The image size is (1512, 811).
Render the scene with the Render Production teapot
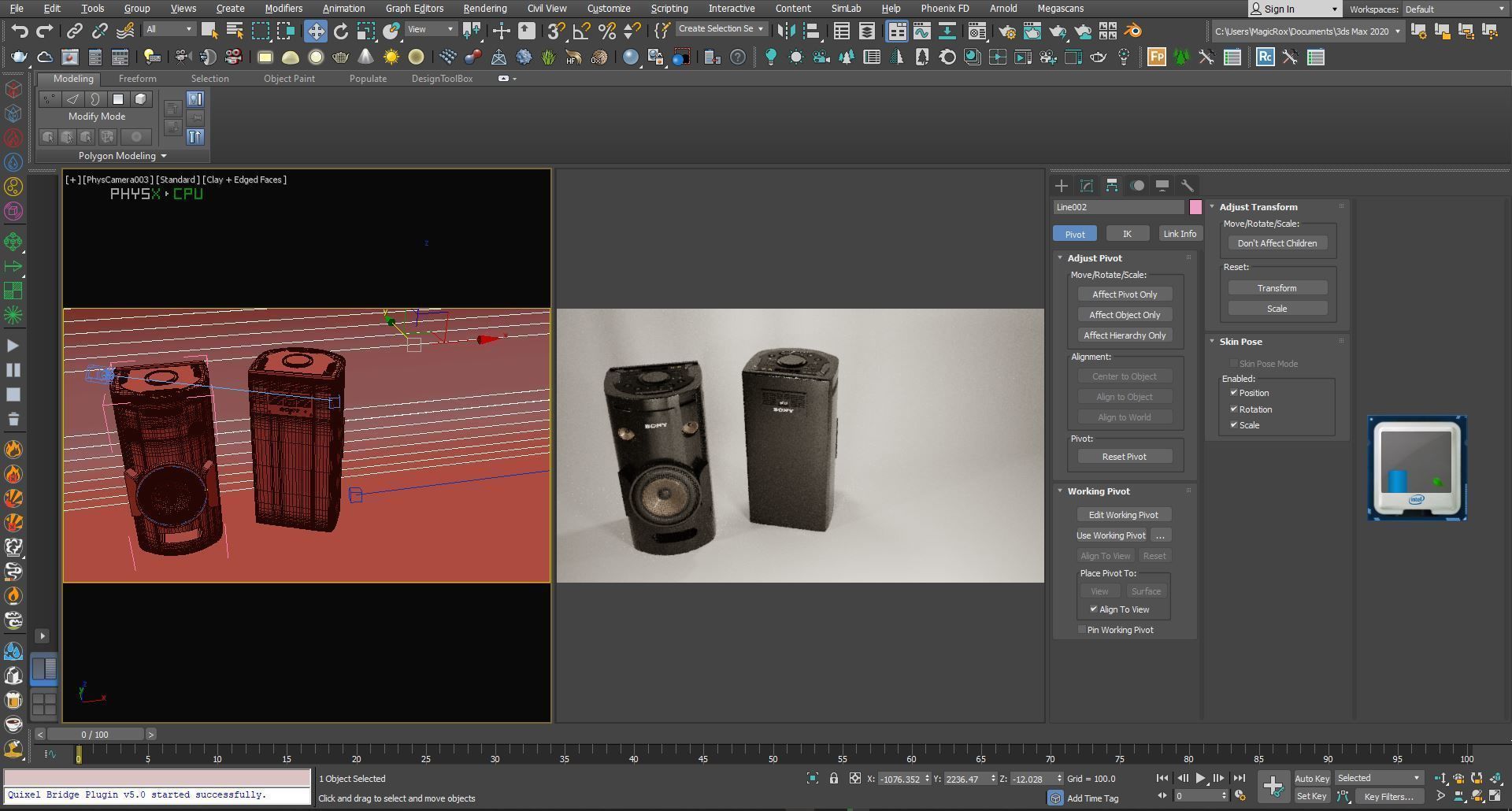[1058, 31]
